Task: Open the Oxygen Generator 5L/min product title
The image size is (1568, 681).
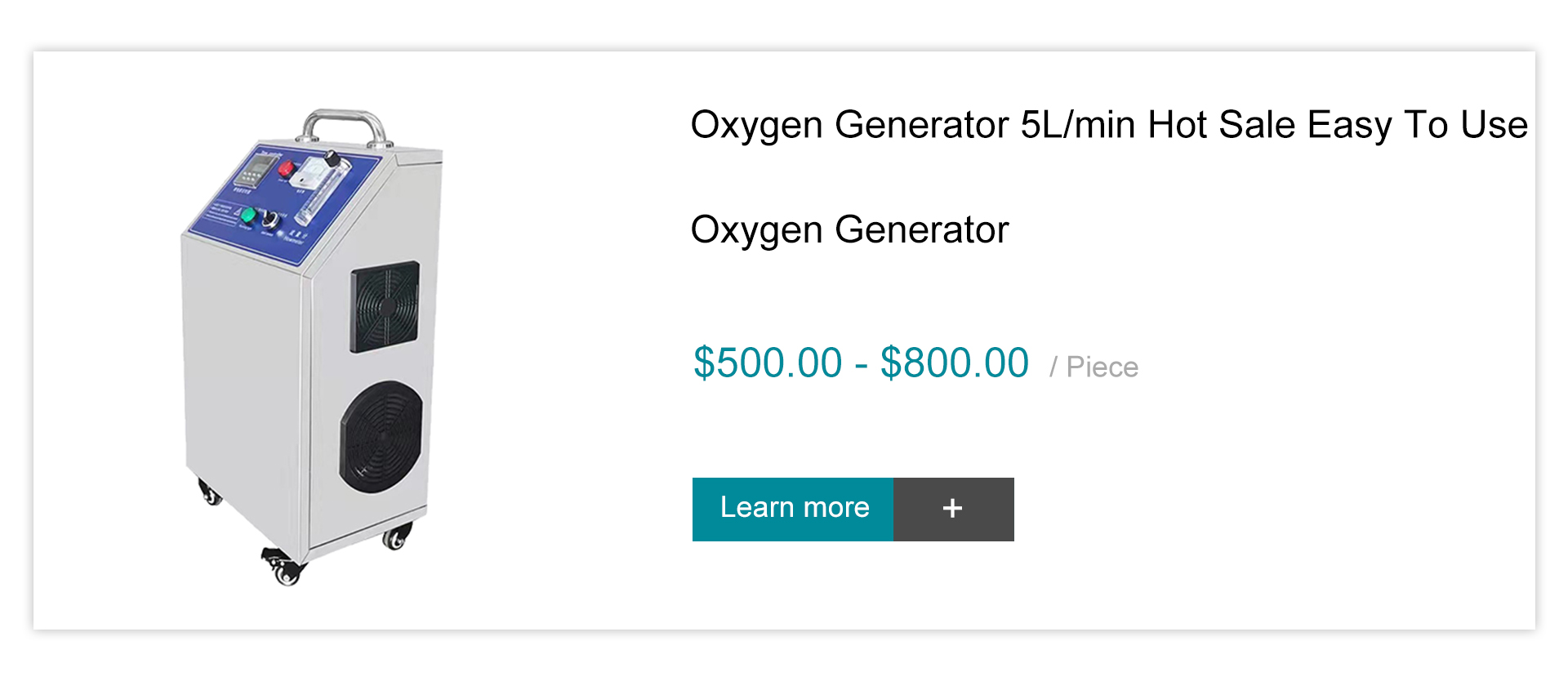Action: pos(1109,126)
